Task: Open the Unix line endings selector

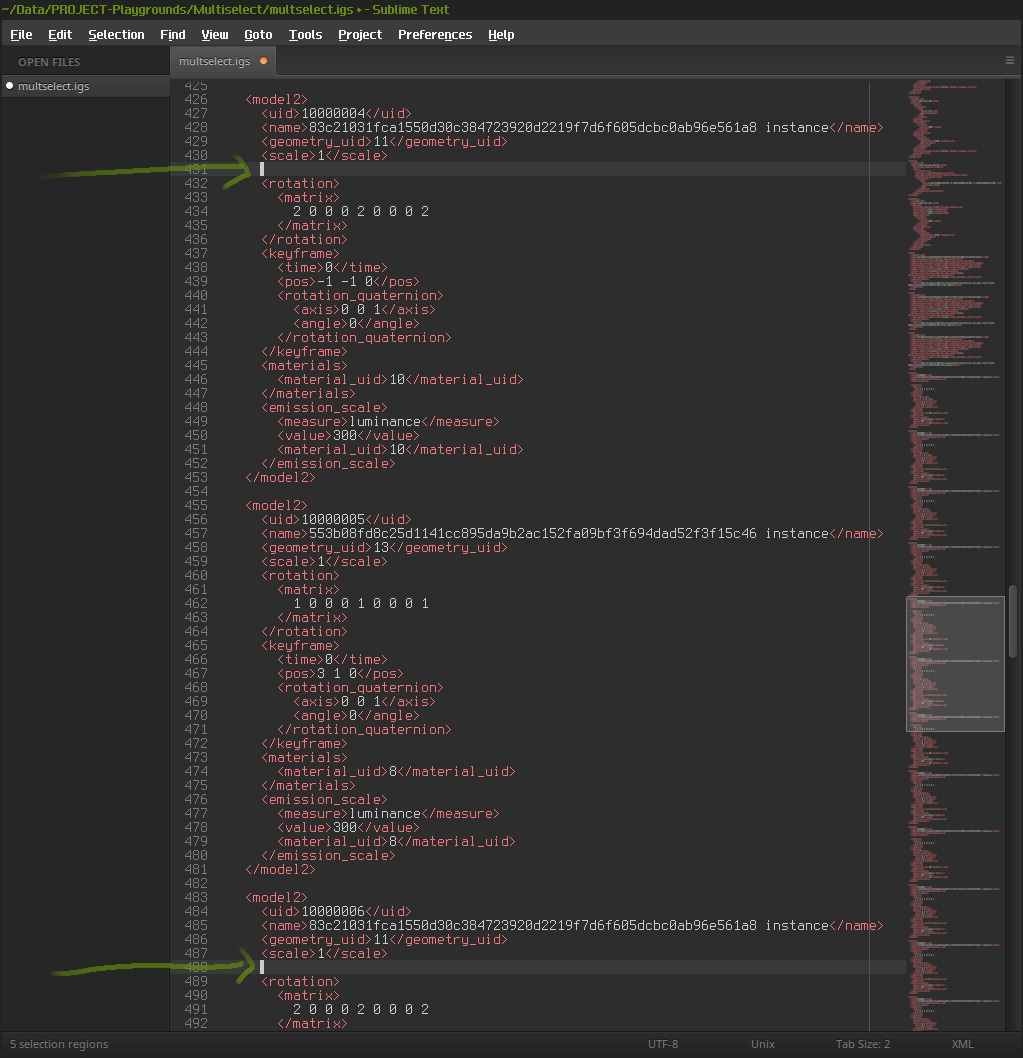Action: 762,1044
